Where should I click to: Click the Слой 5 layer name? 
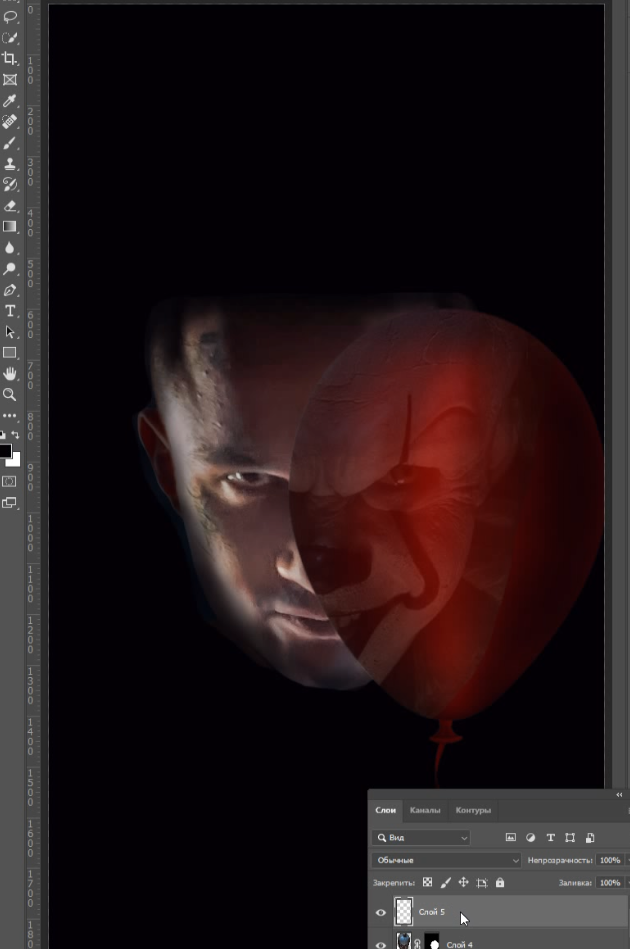coord(431,911)
